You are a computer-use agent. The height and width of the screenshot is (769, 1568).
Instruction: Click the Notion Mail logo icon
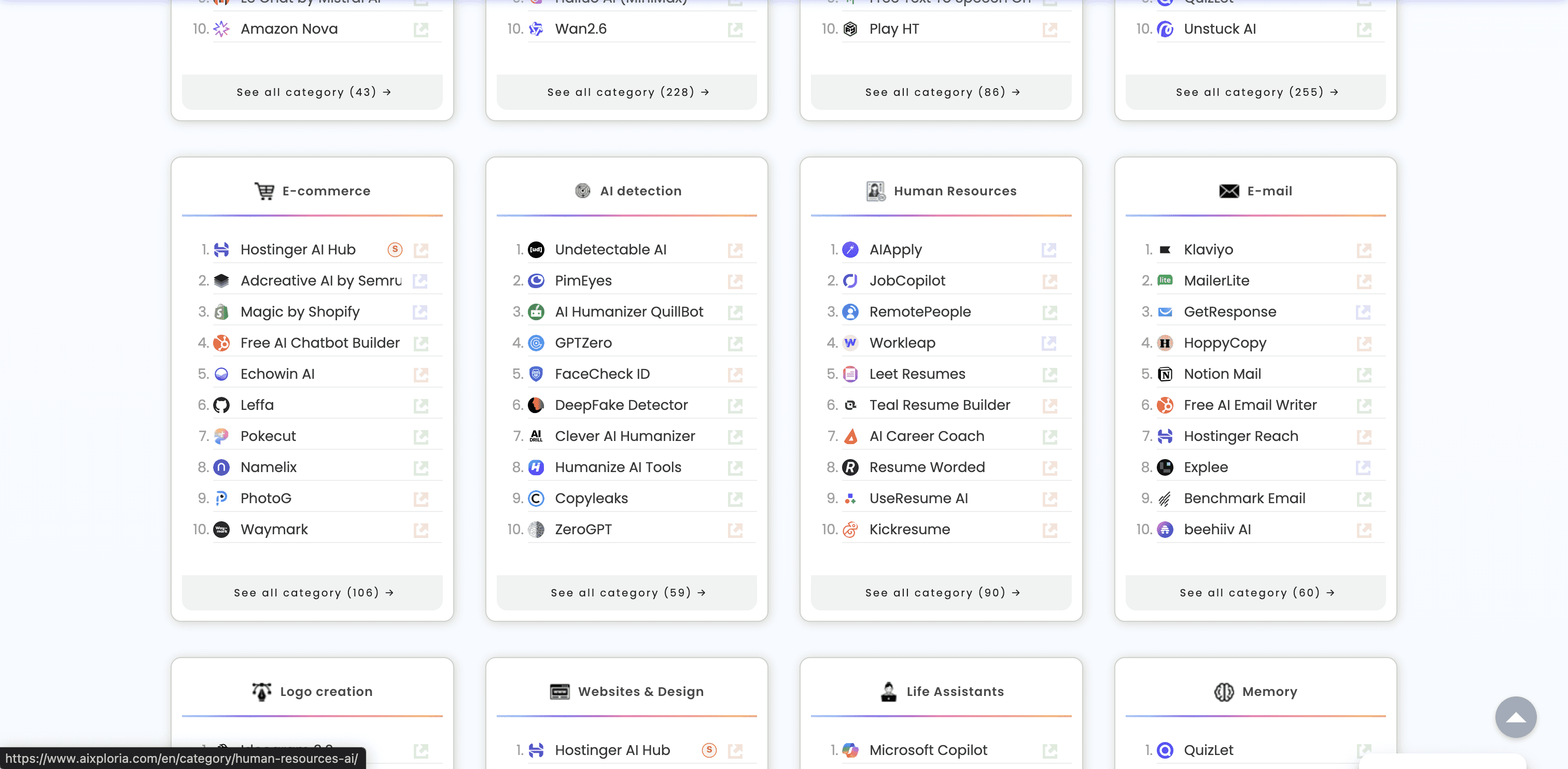click(x=1165, y=374)
